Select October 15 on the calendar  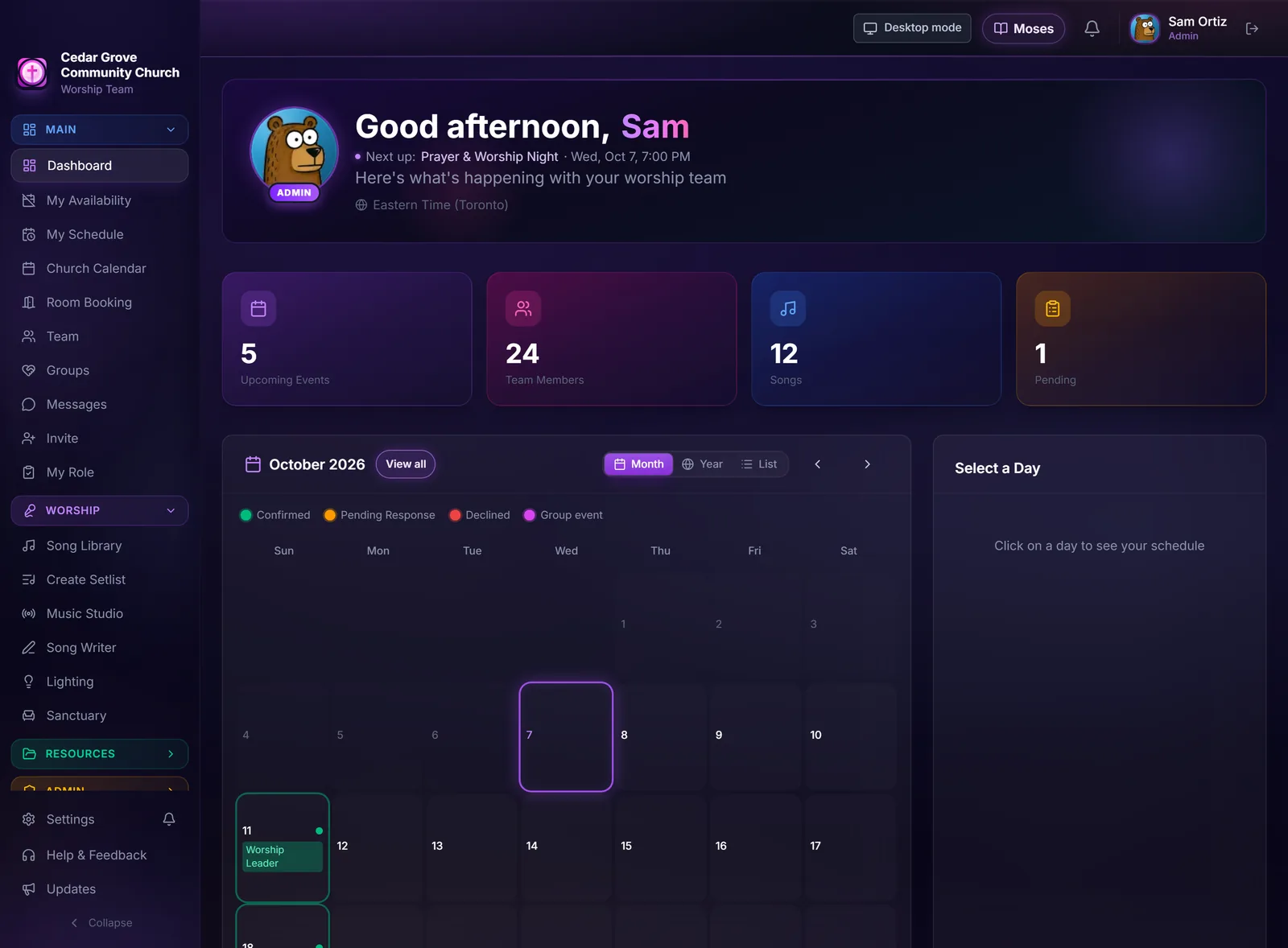point(661,847)
